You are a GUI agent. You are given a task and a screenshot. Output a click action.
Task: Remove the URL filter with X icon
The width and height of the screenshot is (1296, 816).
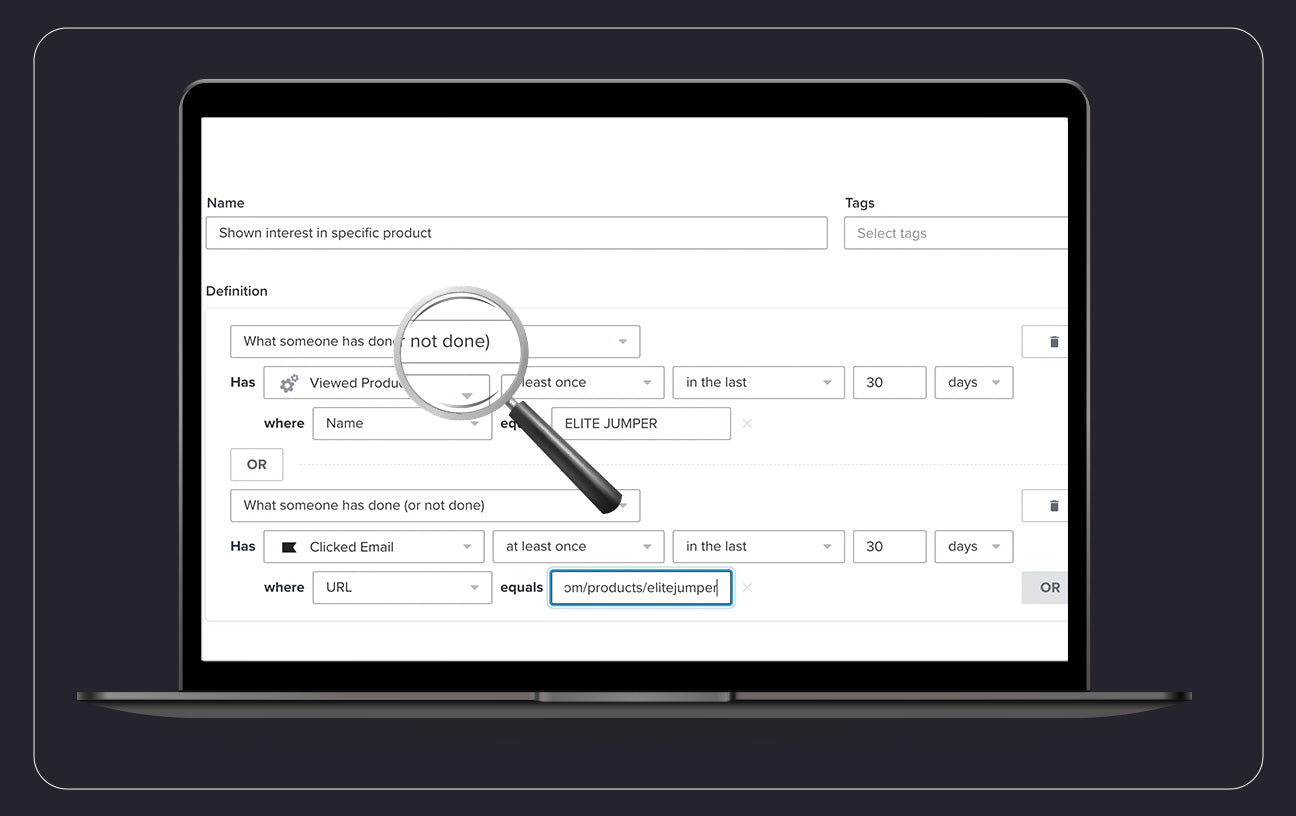point(747,588)
